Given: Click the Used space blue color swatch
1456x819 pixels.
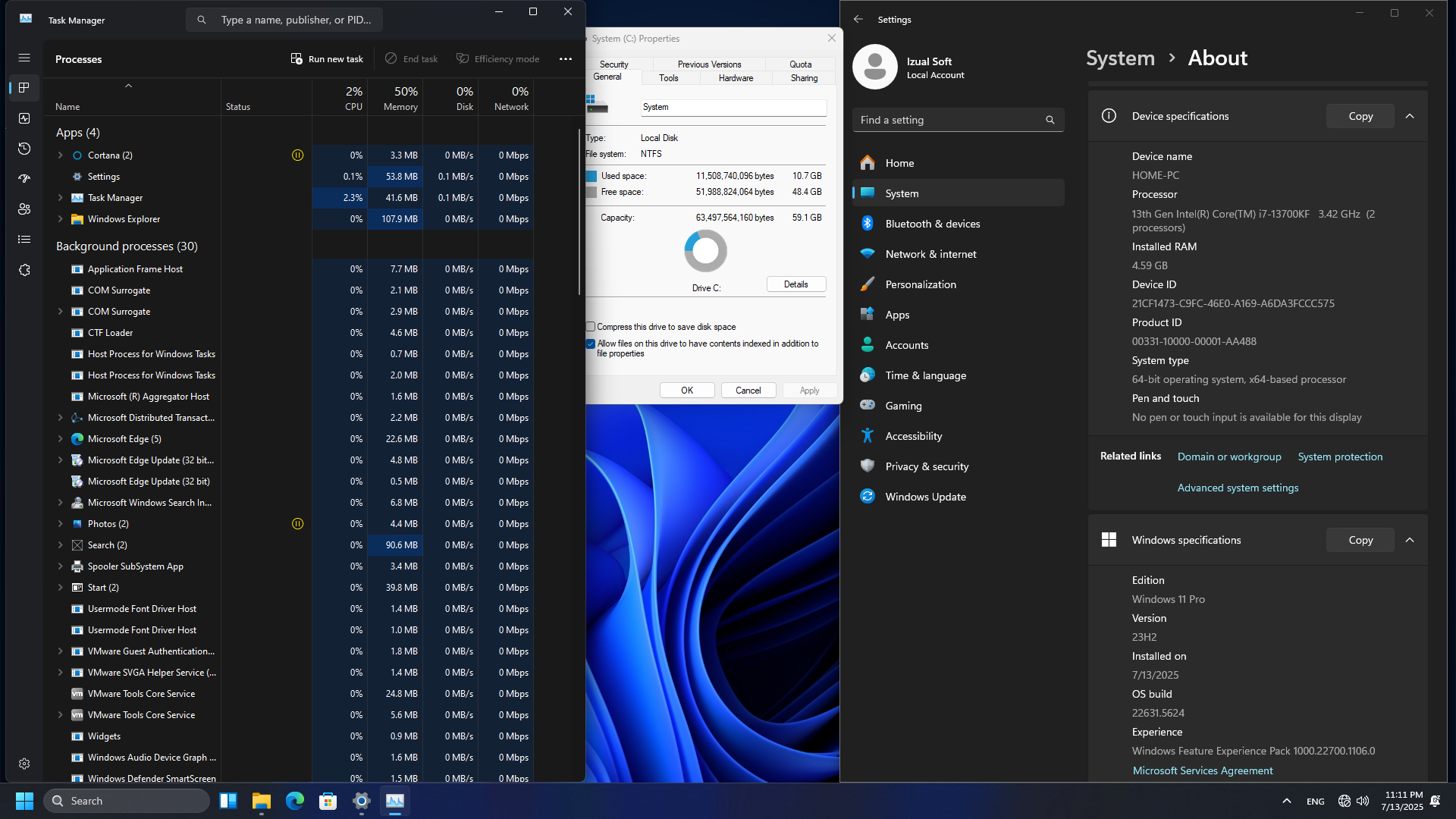Looking at the screenshot, I should 591,176.
